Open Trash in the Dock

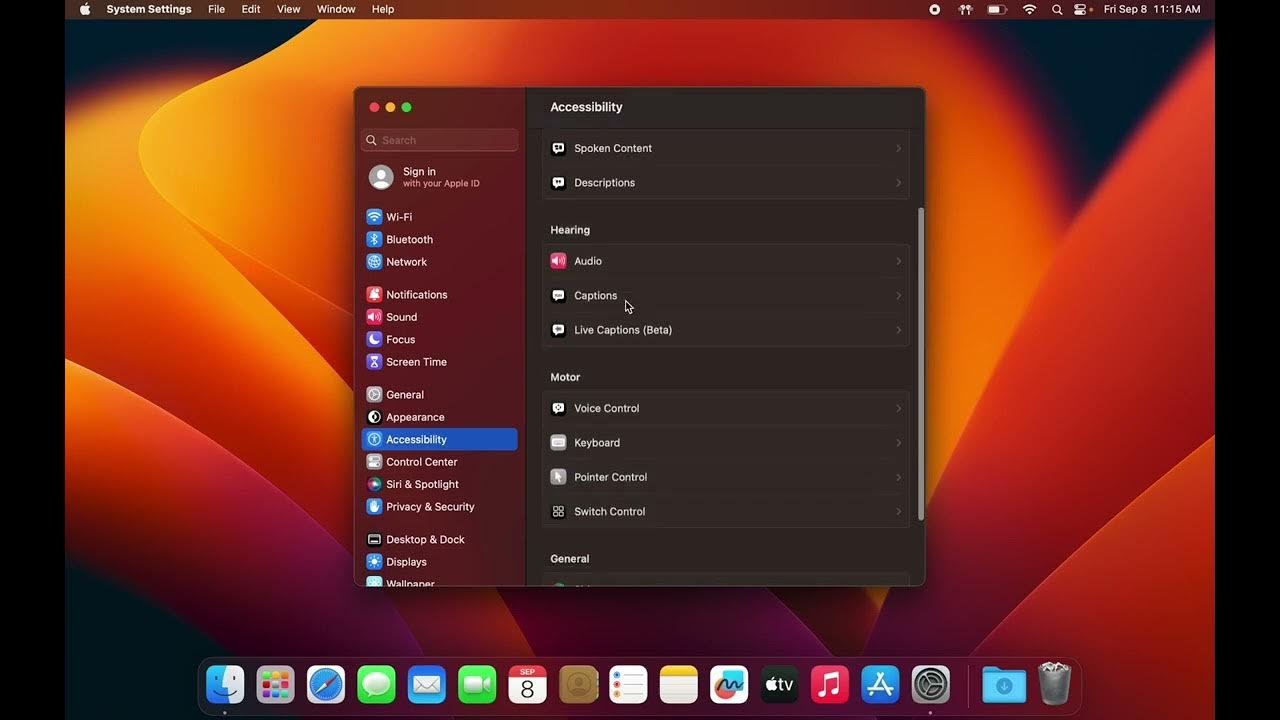coord(1055,684)
